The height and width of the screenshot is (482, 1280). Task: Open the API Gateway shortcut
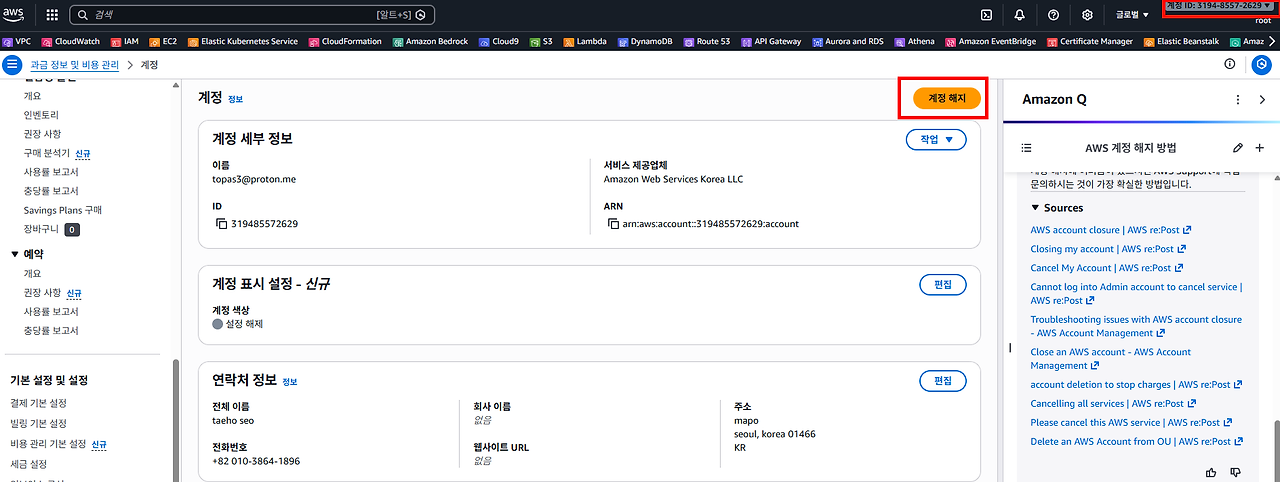(771, 42)
